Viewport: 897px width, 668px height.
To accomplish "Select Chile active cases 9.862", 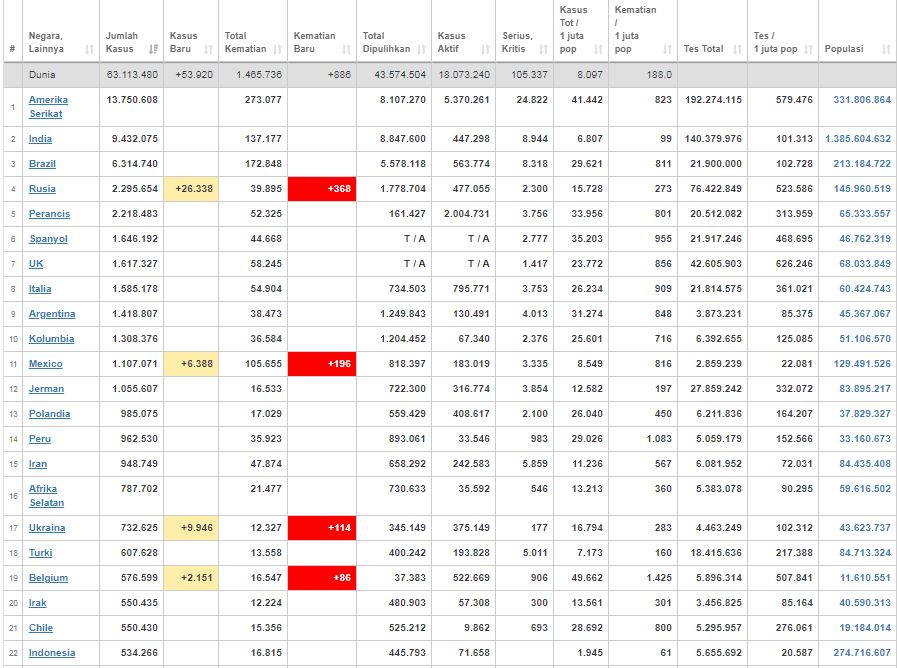I will [475, 628].
